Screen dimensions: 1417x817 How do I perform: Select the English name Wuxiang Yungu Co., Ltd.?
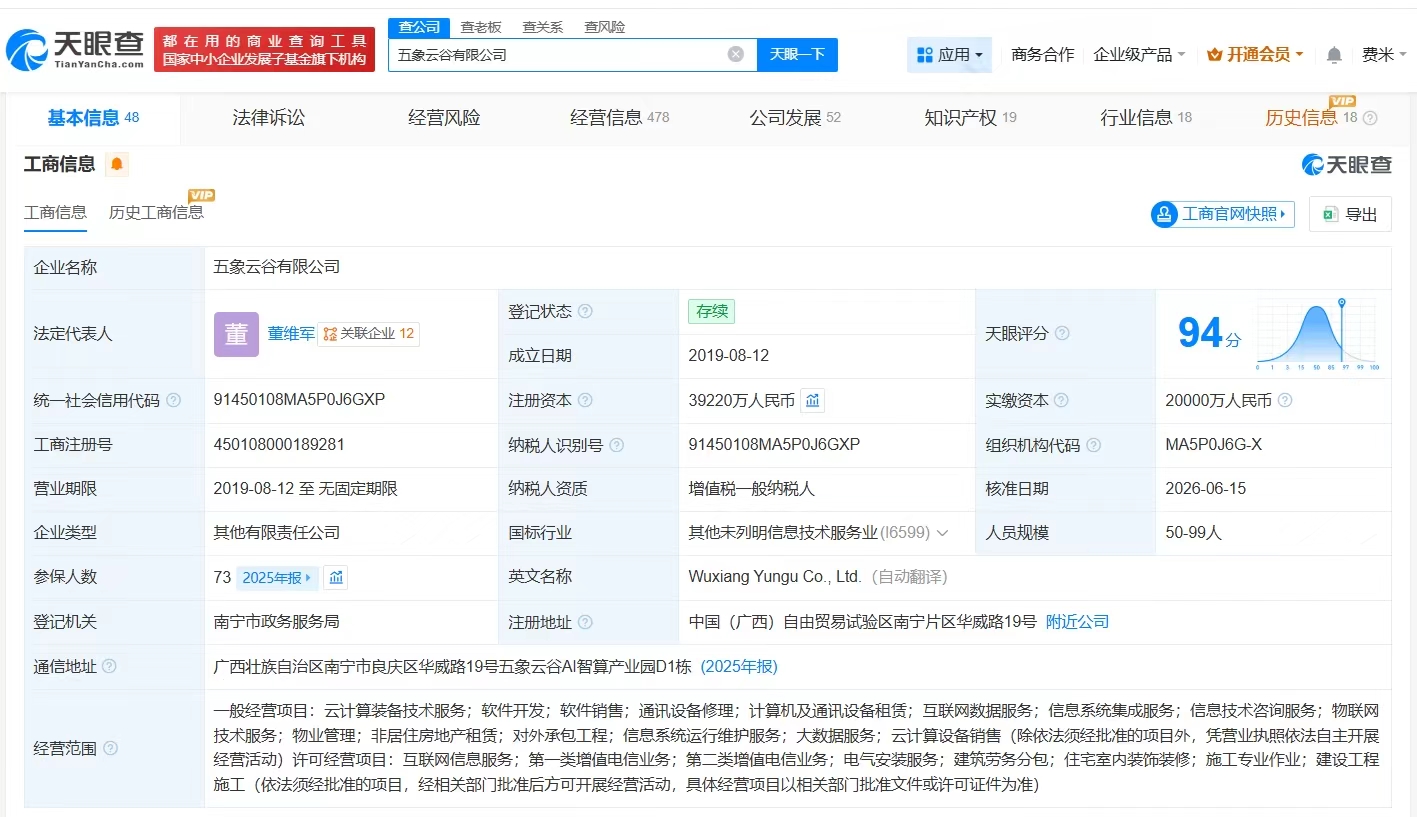[x=775, y=577]
